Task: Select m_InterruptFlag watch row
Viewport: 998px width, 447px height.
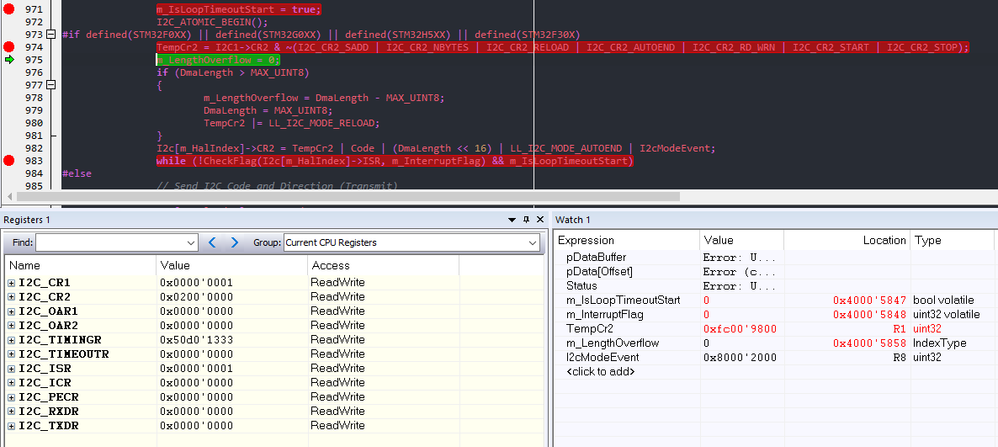Action: tap(773, 315)
